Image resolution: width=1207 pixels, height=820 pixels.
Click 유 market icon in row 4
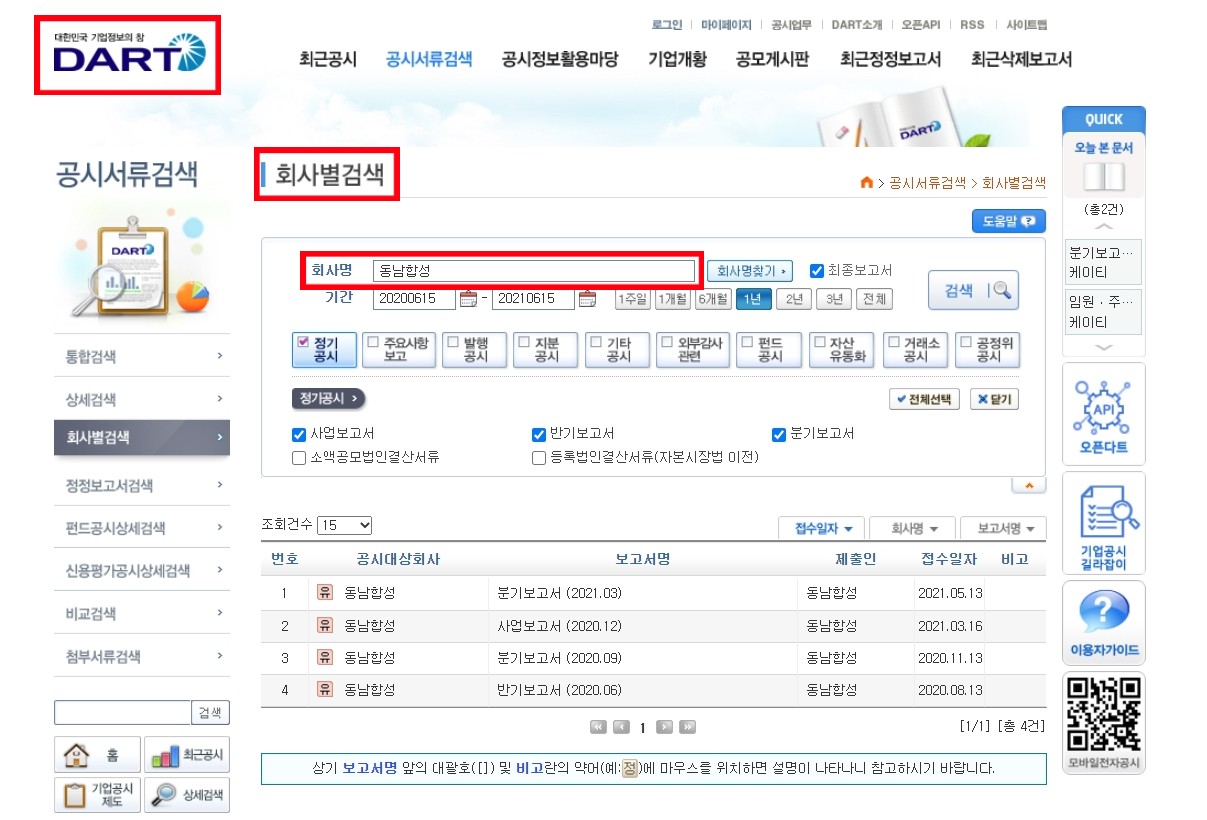[324, 690]
